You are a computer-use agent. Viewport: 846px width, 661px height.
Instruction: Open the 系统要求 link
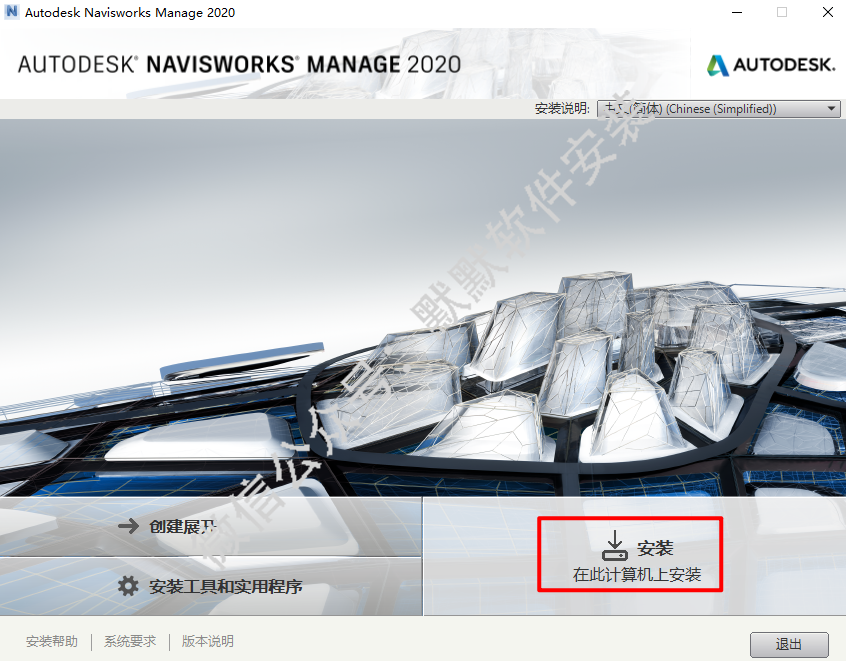point(130,641)
